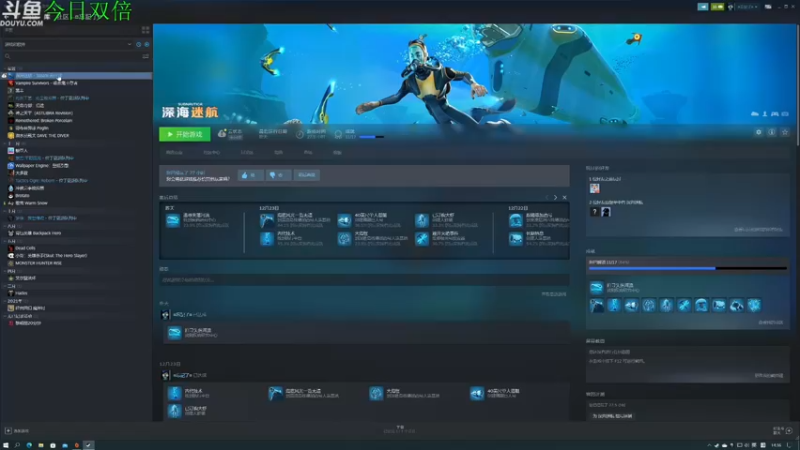Image resolution: width=800 pixels, height=450 pixels.
Task: Dismiss the recent activity panel with X
Action: 564,197
